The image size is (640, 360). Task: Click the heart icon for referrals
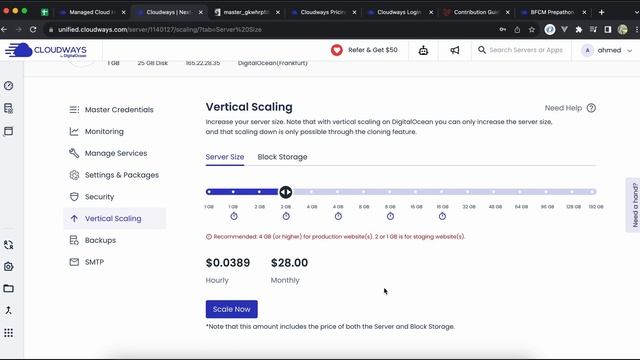pos(337,50)
